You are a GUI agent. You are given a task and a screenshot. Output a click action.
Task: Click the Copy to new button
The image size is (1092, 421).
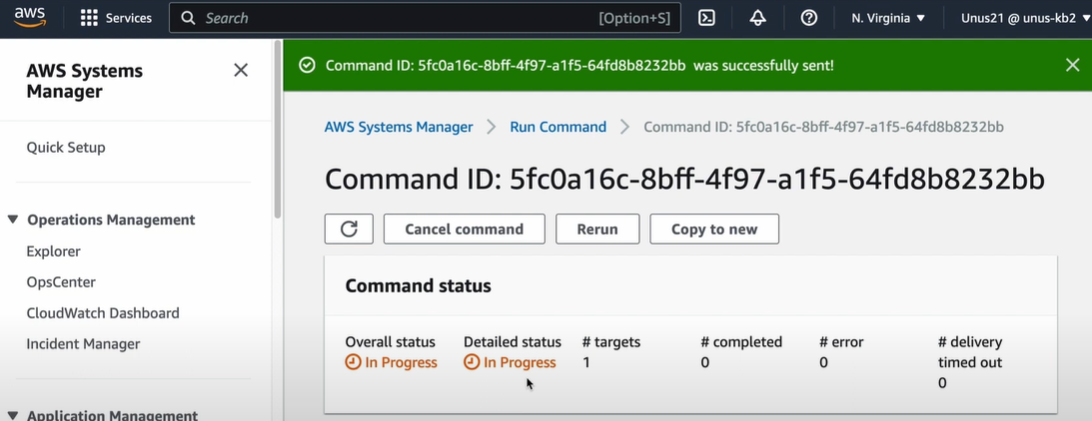point(714,229)
